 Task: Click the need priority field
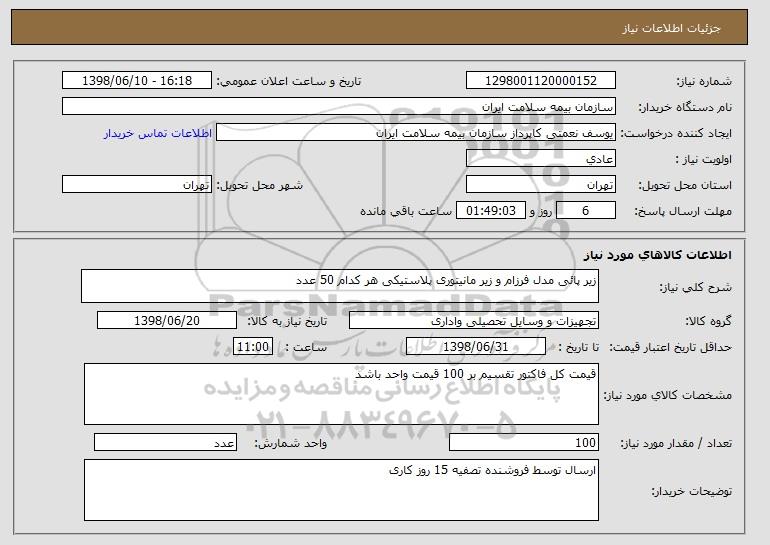(x=541, y=159)
